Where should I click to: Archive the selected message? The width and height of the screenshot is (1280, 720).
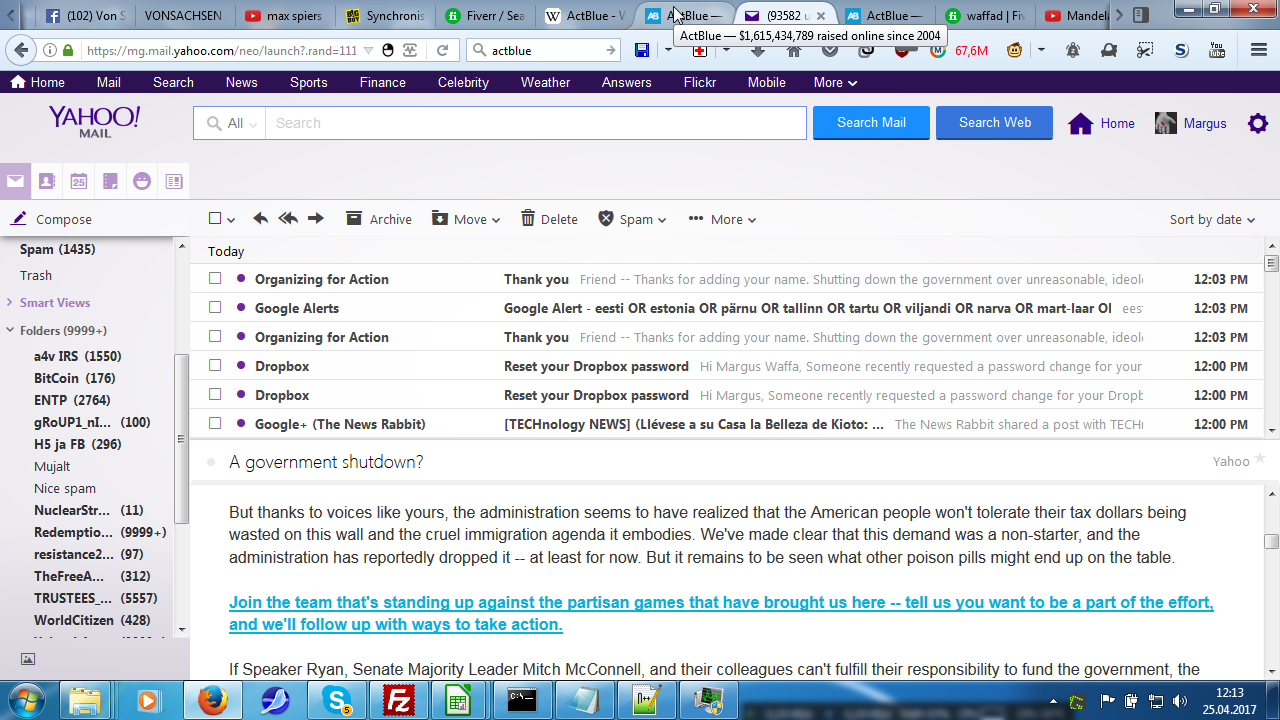click(x=379, y=219)
